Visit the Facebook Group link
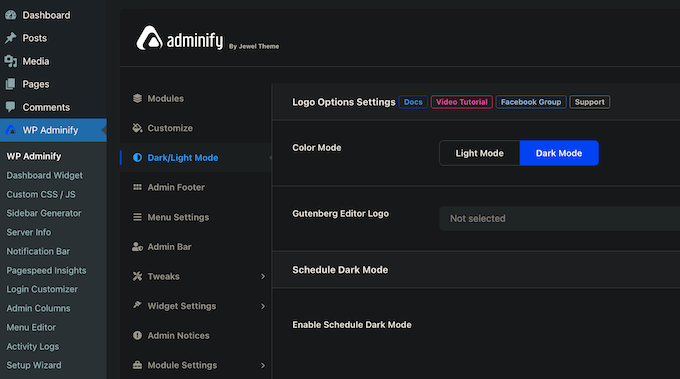The image size is (680, 379). tap(531, 102)
